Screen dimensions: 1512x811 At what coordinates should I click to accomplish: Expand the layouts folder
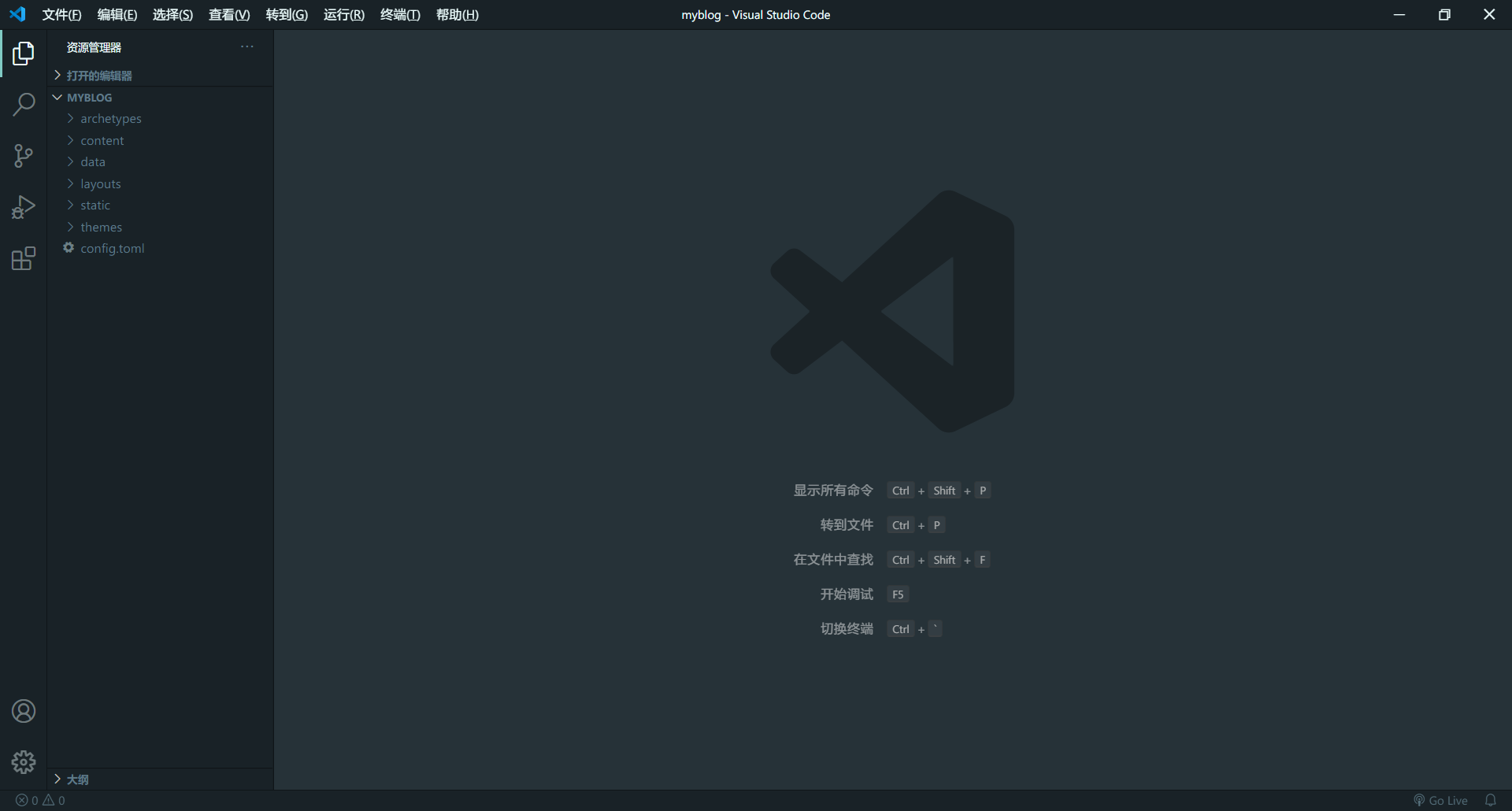click(160, 184)
